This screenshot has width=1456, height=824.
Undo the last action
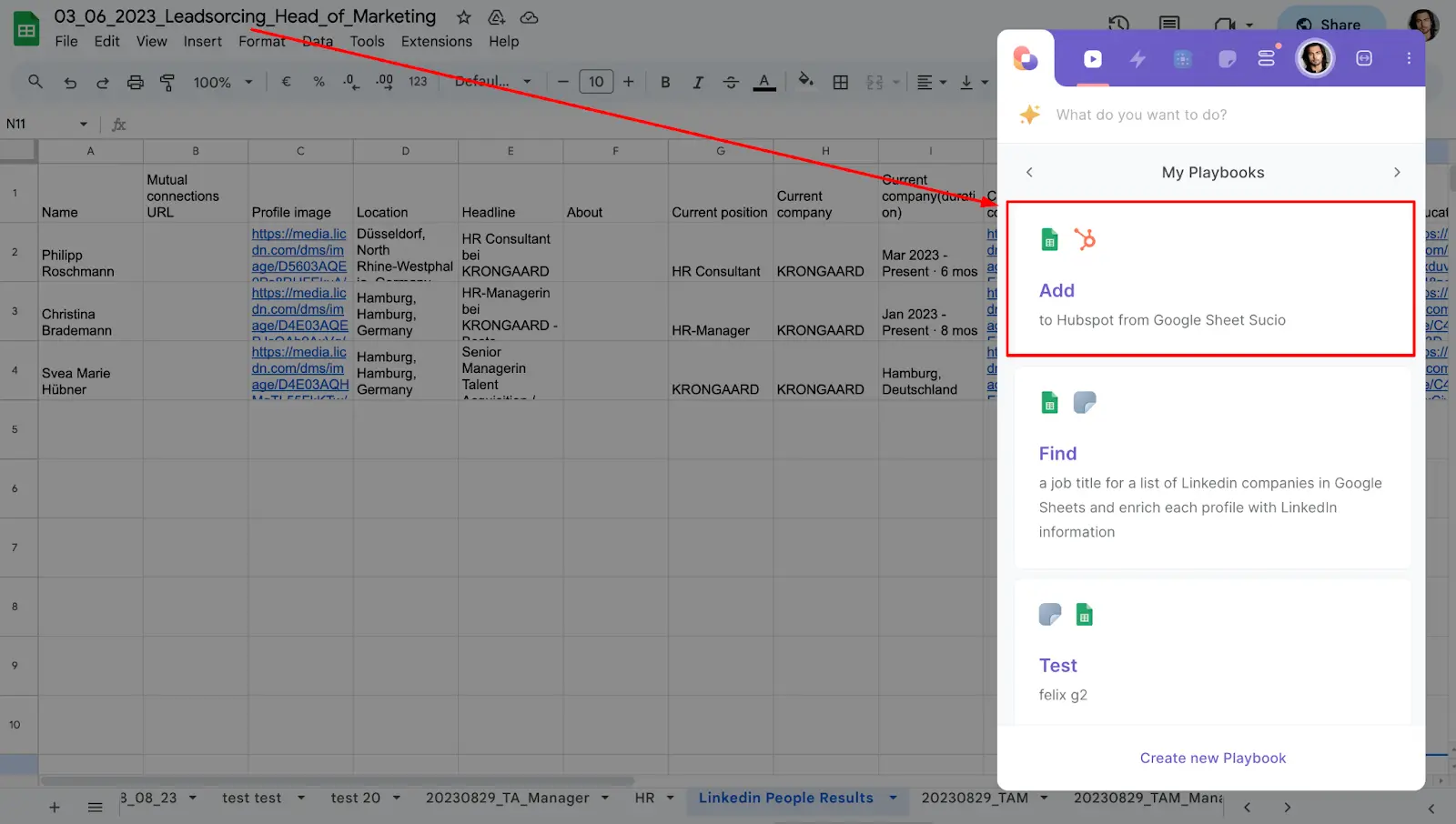(70, 82)
